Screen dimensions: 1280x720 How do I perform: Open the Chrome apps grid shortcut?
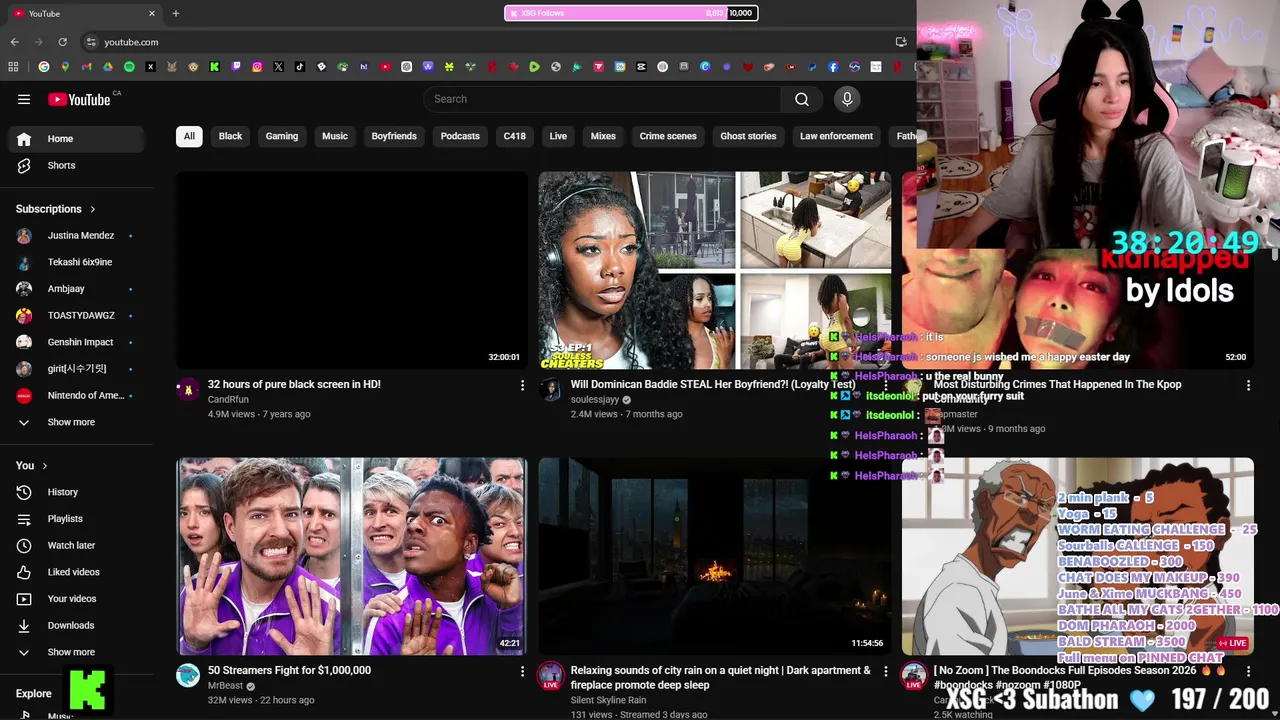[x=13, y=67]
